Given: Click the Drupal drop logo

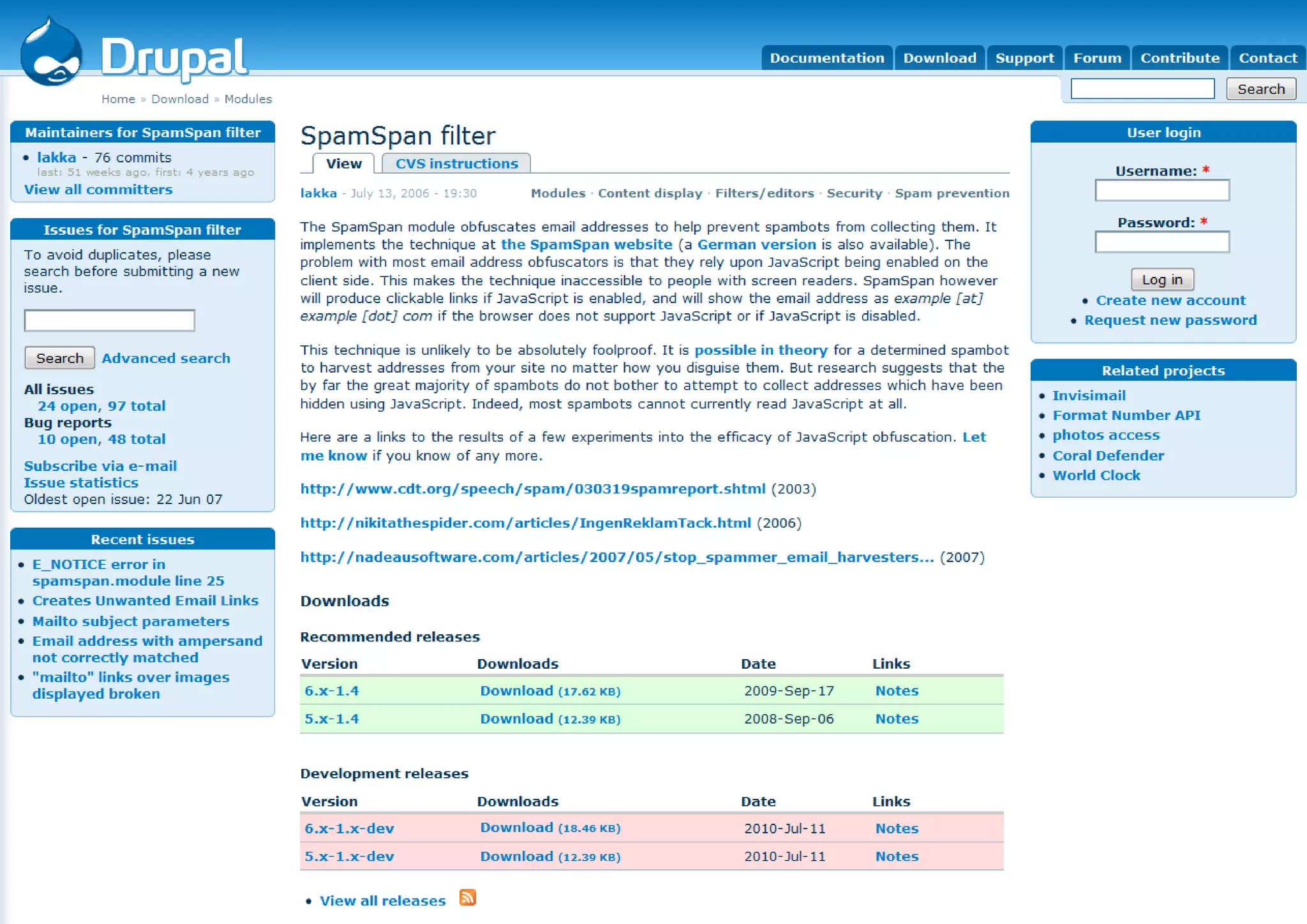Looking at the screenshot, I should click(x=51, y=54).
